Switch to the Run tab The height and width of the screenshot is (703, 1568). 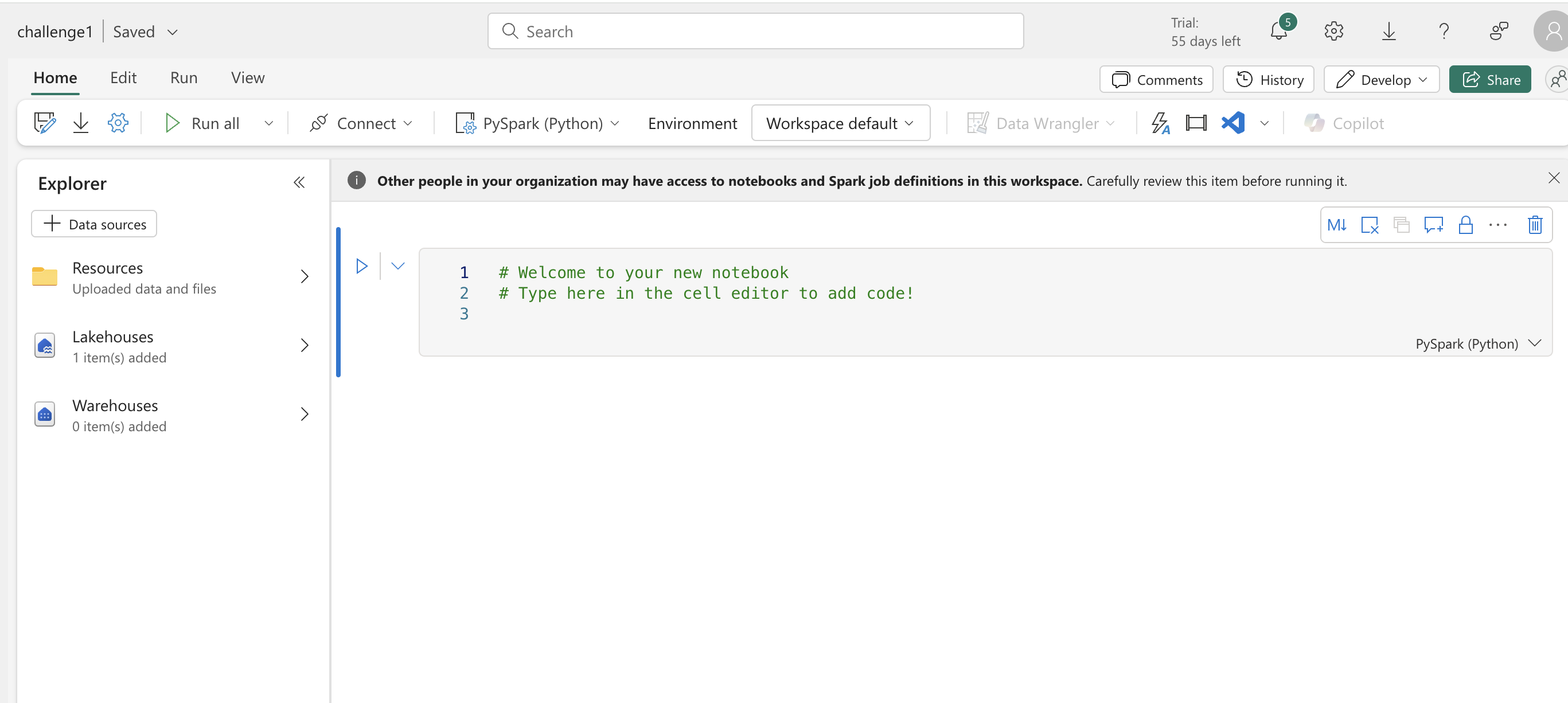coord(184,78)
